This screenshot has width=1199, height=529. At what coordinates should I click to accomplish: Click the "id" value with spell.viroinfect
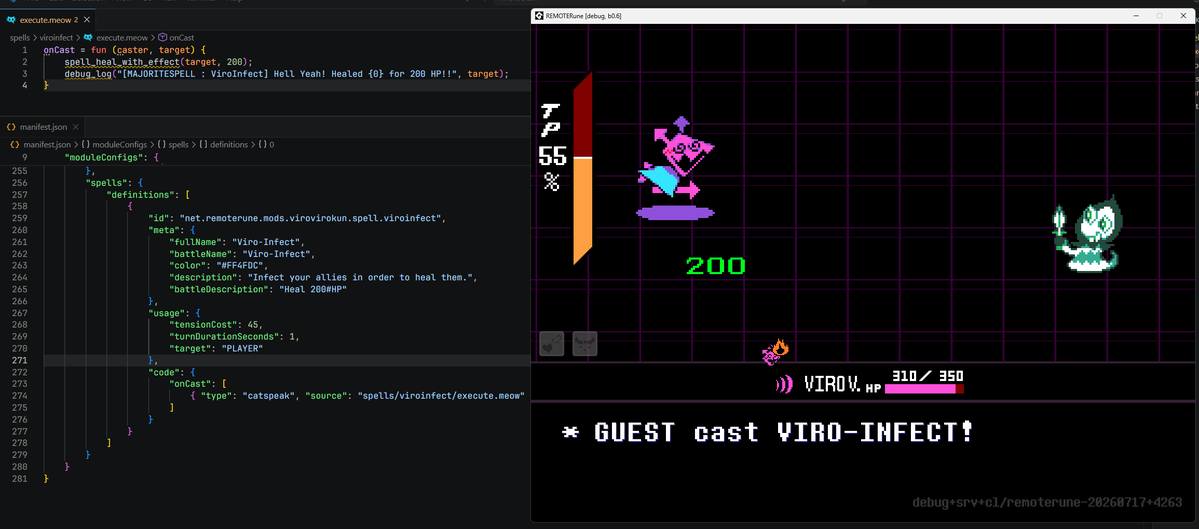311,218
